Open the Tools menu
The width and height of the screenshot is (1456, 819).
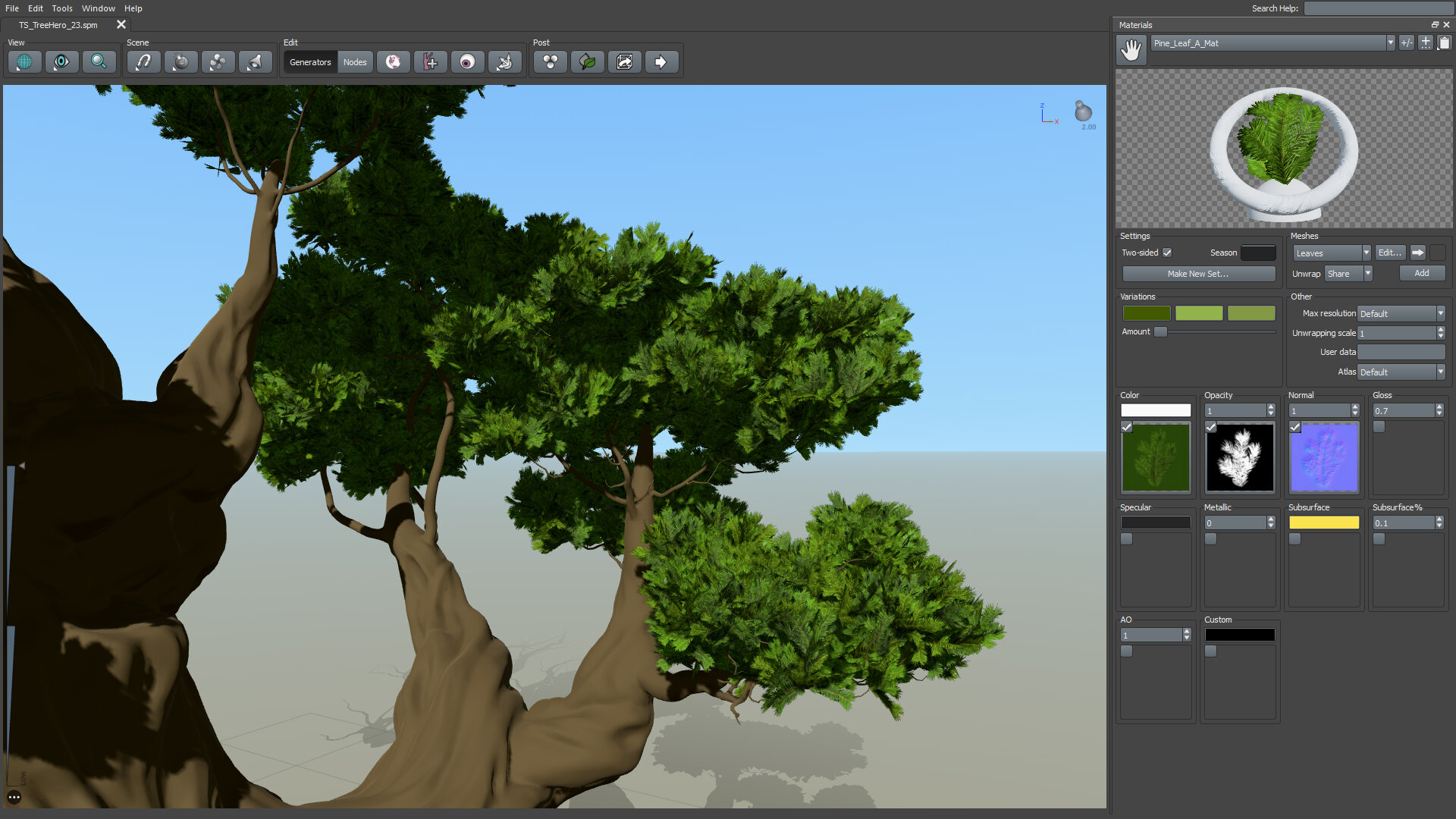pos(62,8)
